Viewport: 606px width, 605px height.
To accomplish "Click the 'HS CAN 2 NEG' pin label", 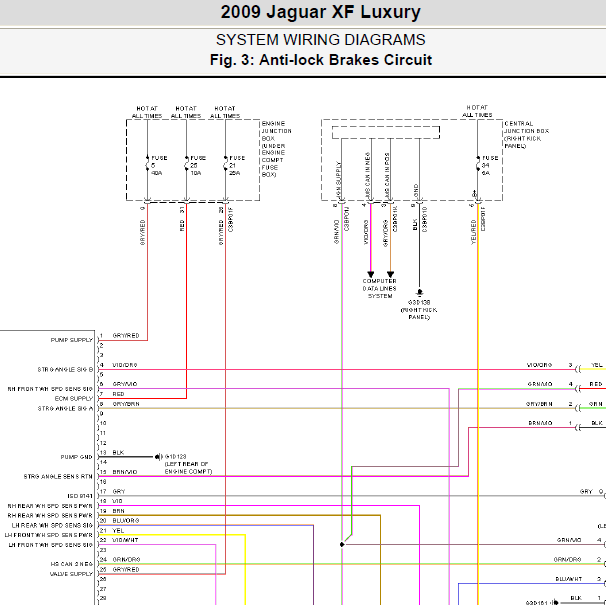I will click(x=71, y=564).
